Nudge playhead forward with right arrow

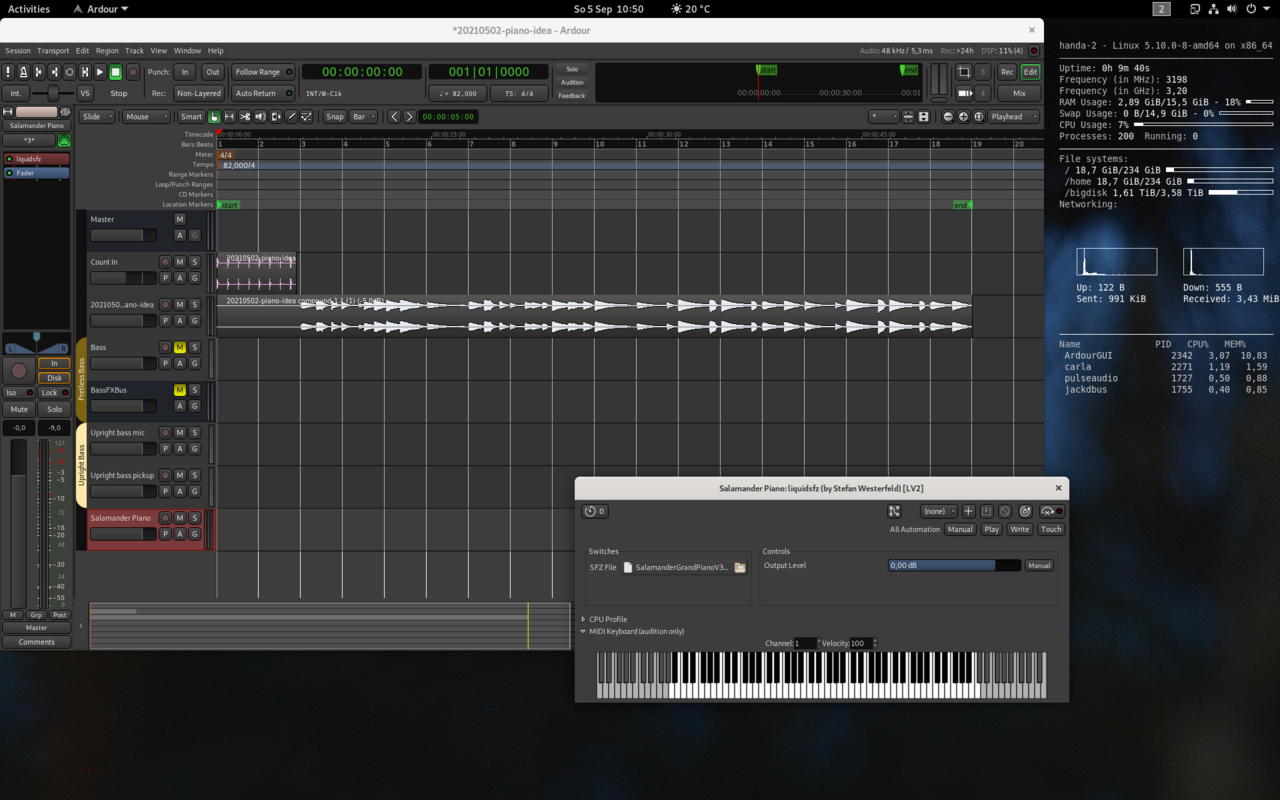[x=409, y=117]
